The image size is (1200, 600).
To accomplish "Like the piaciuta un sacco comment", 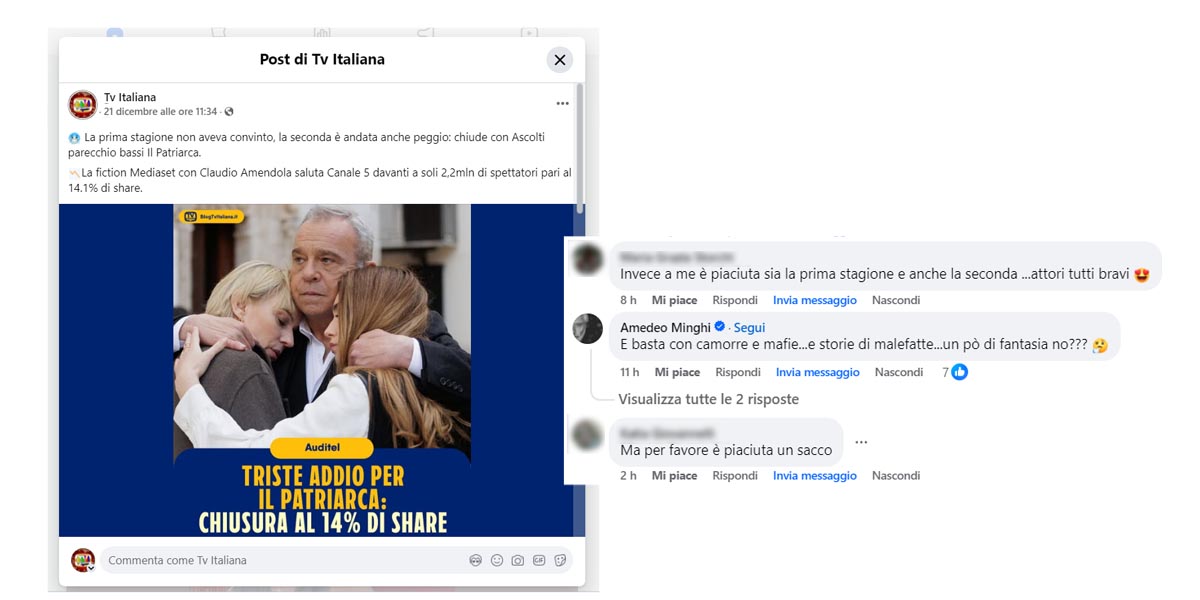I will coord(674,476).
